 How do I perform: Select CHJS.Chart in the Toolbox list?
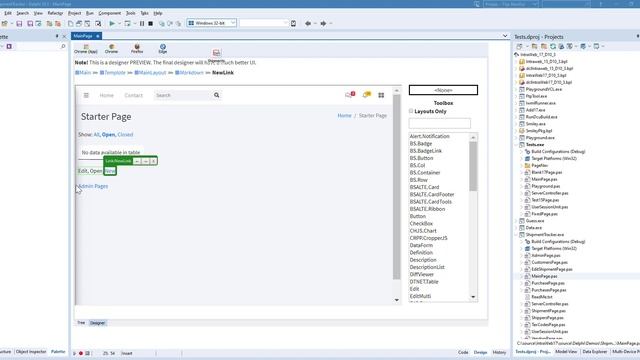click(423, 231)
